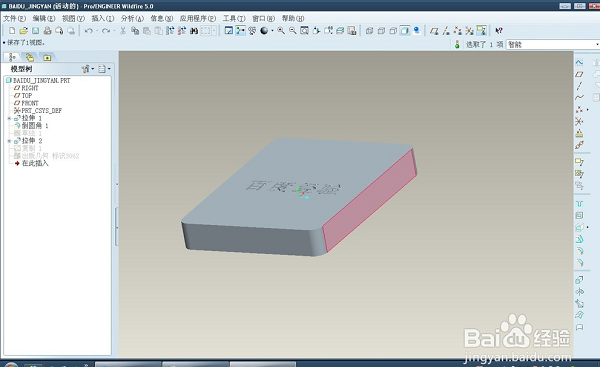
Task: Open the smart selection filter dropdown
Action: tap(553, 44)
